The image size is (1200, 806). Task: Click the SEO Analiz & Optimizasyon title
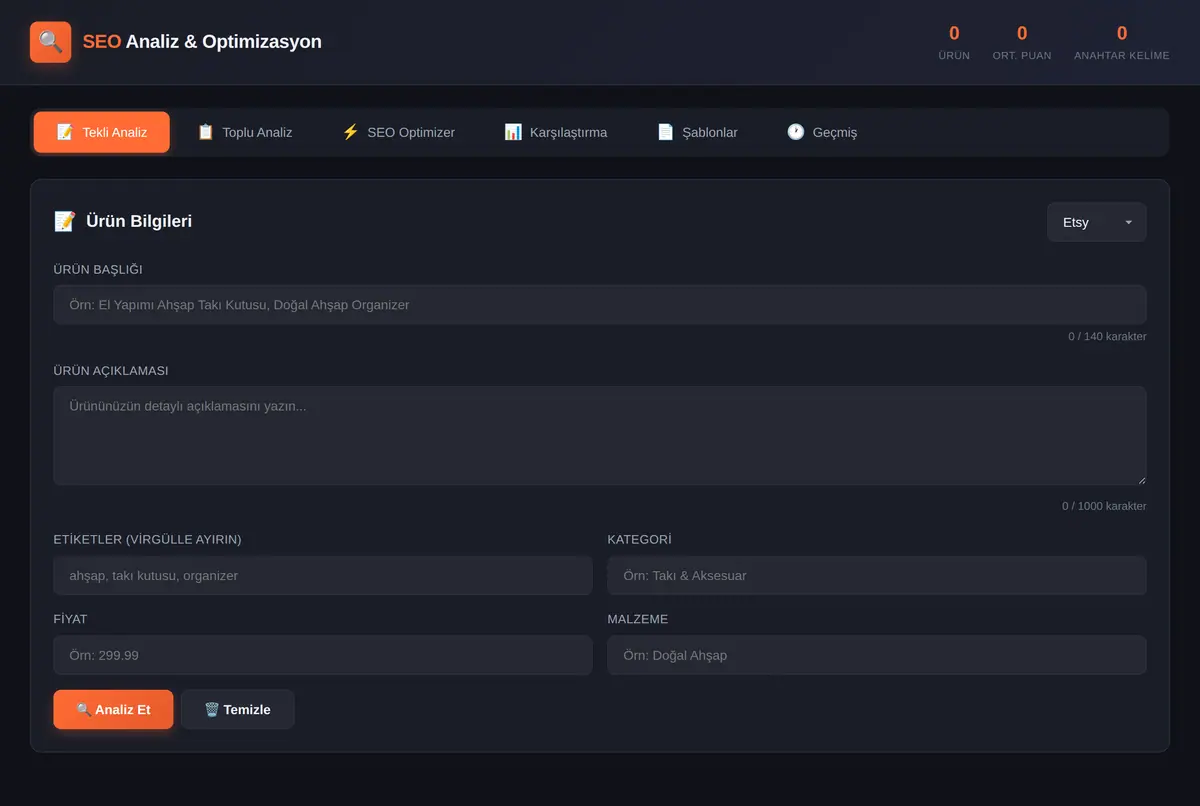(x=202, y=42)
